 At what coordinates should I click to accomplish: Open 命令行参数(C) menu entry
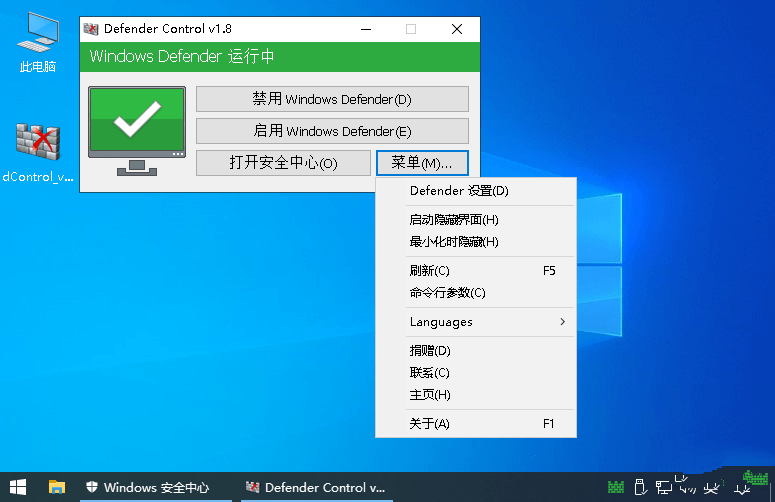tap(447, 293)
